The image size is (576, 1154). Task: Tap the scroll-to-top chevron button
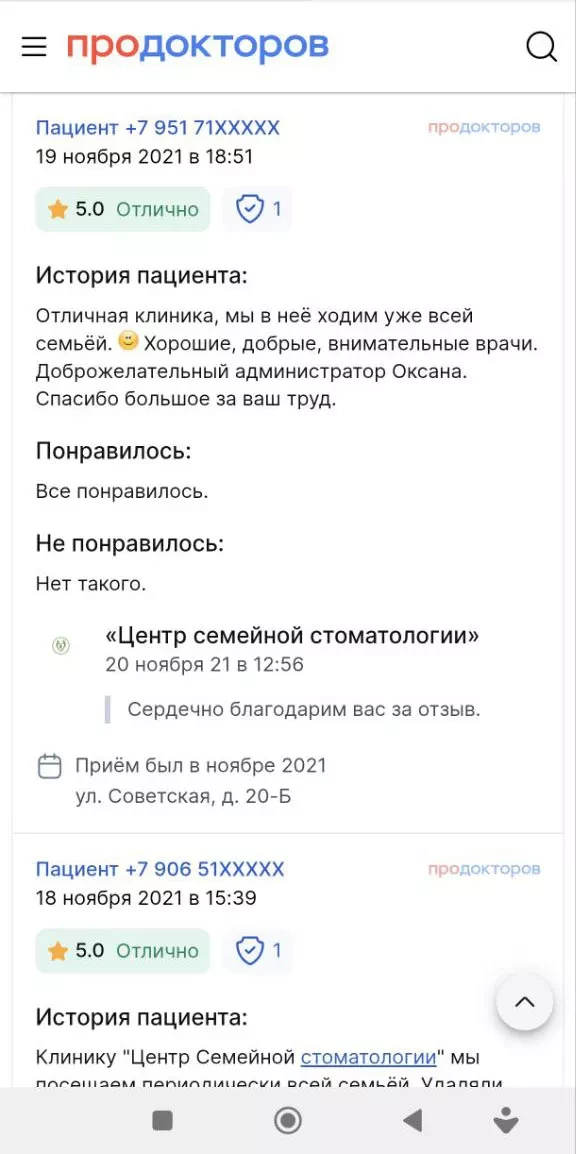(525, 1002)
